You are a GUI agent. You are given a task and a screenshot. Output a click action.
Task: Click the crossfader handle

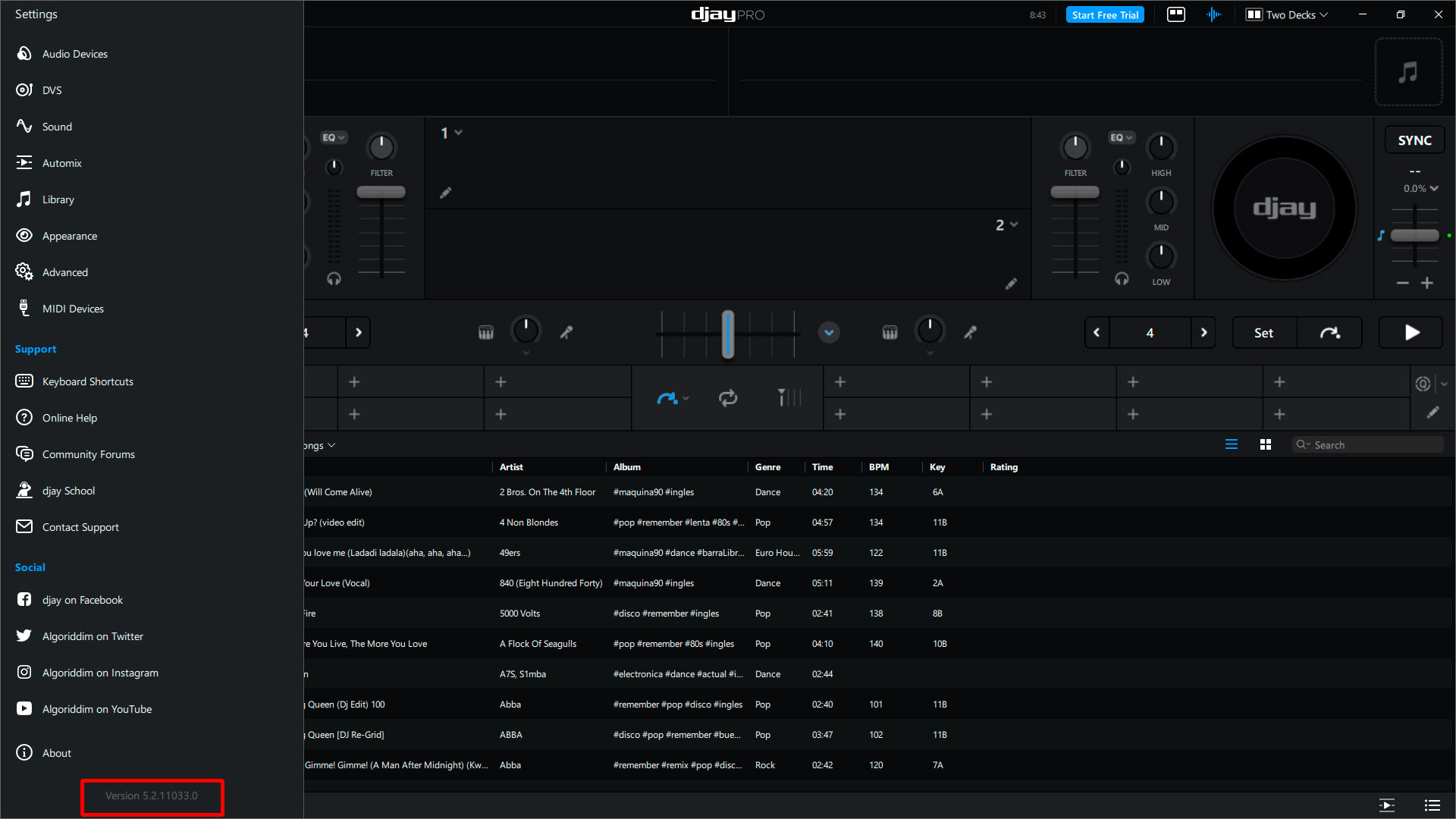[728, 334]
